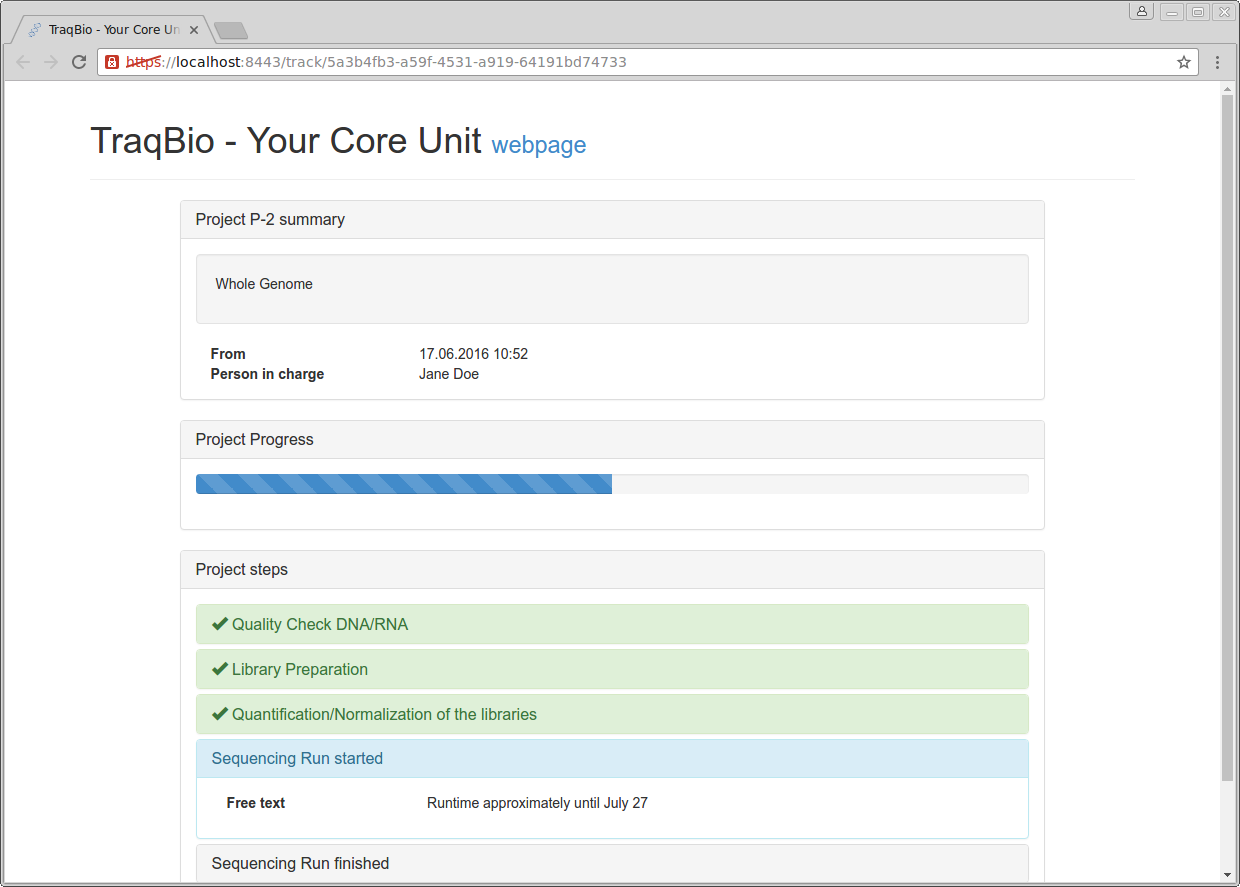Open the webpage link in header
The height and width of the screenshot is (887, 1240).
[538, 145]
